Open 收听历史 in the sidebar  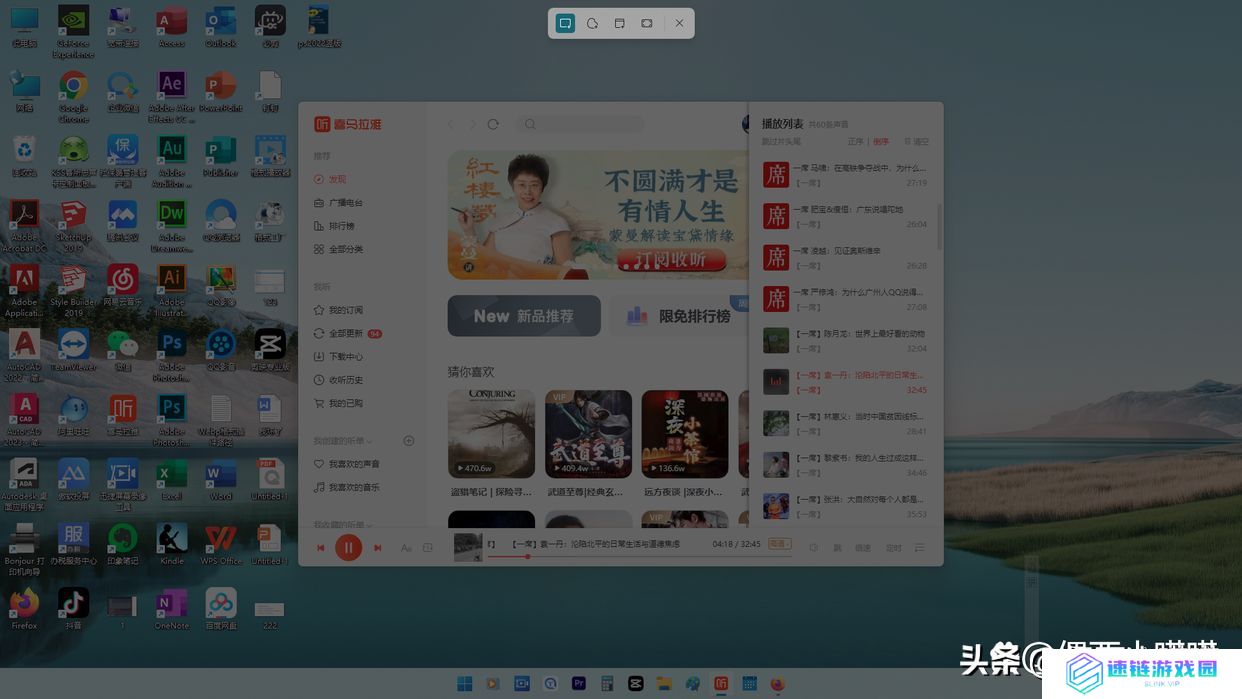pos(338,380)
